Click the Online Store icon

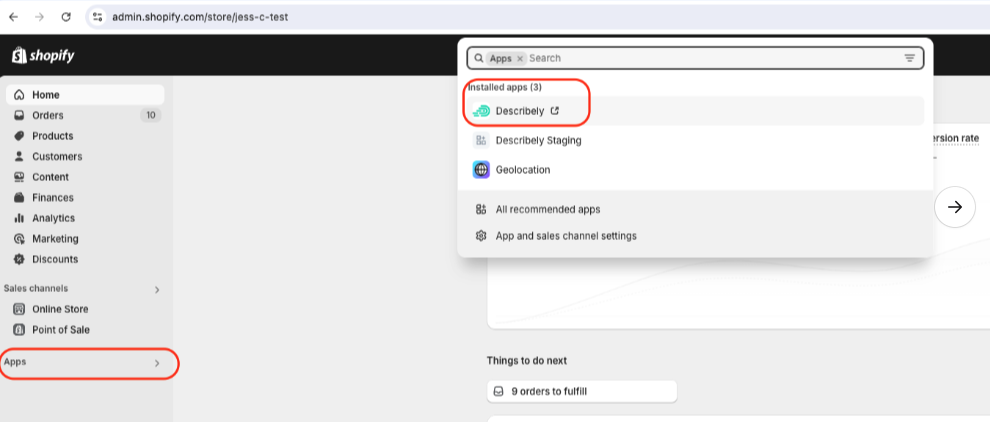(19, 309)
